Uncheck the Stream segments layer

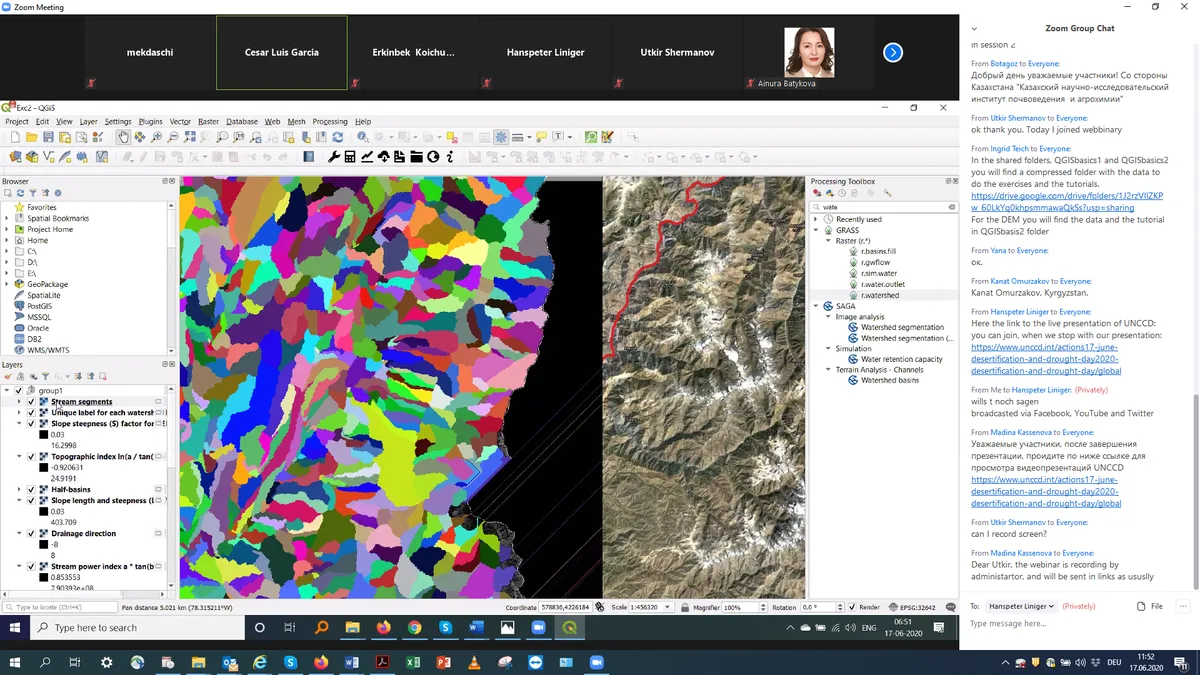(31, 402)
